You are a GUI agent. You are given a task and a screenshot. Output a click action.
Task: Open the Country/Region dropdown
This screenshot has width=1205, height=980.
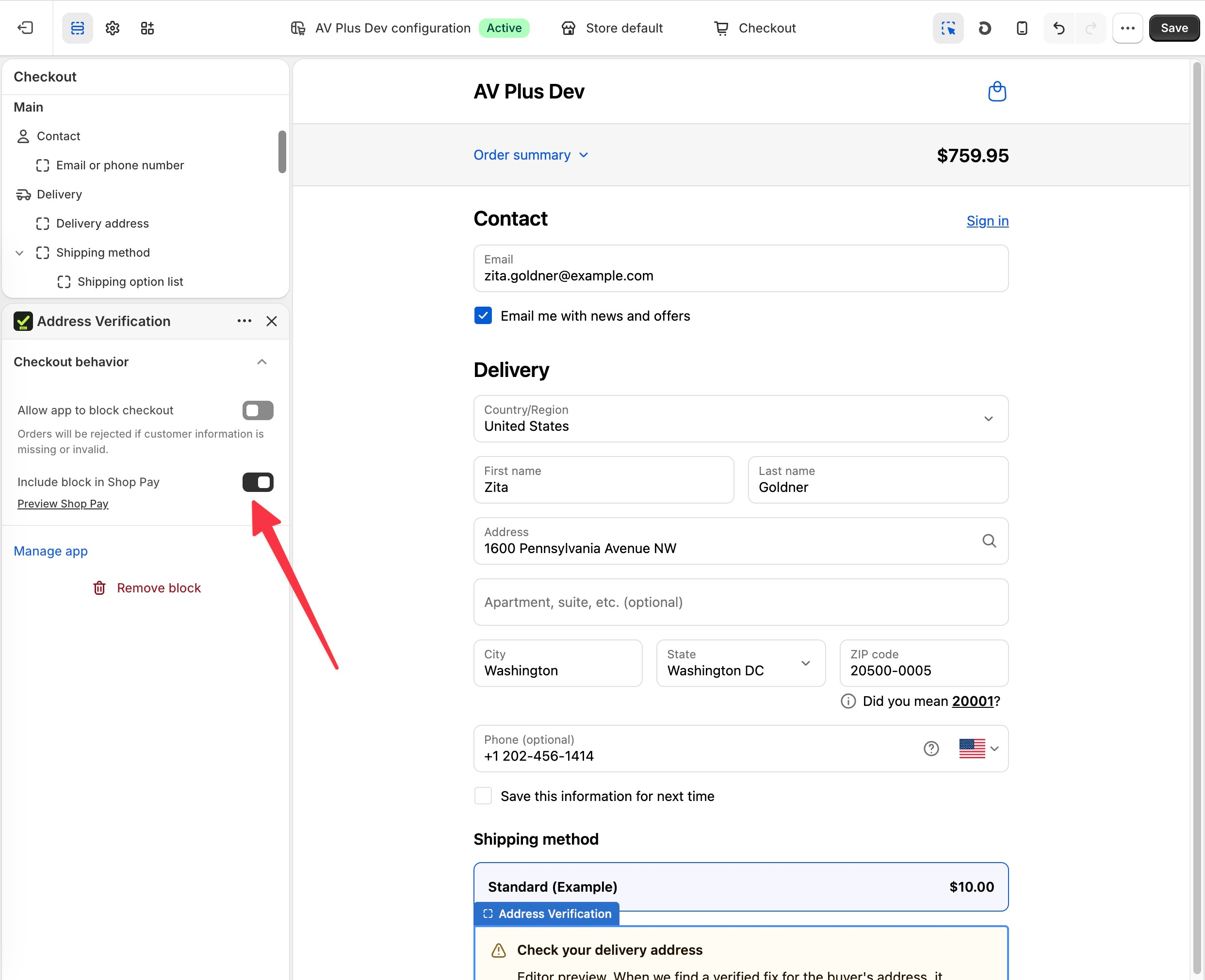741,418
